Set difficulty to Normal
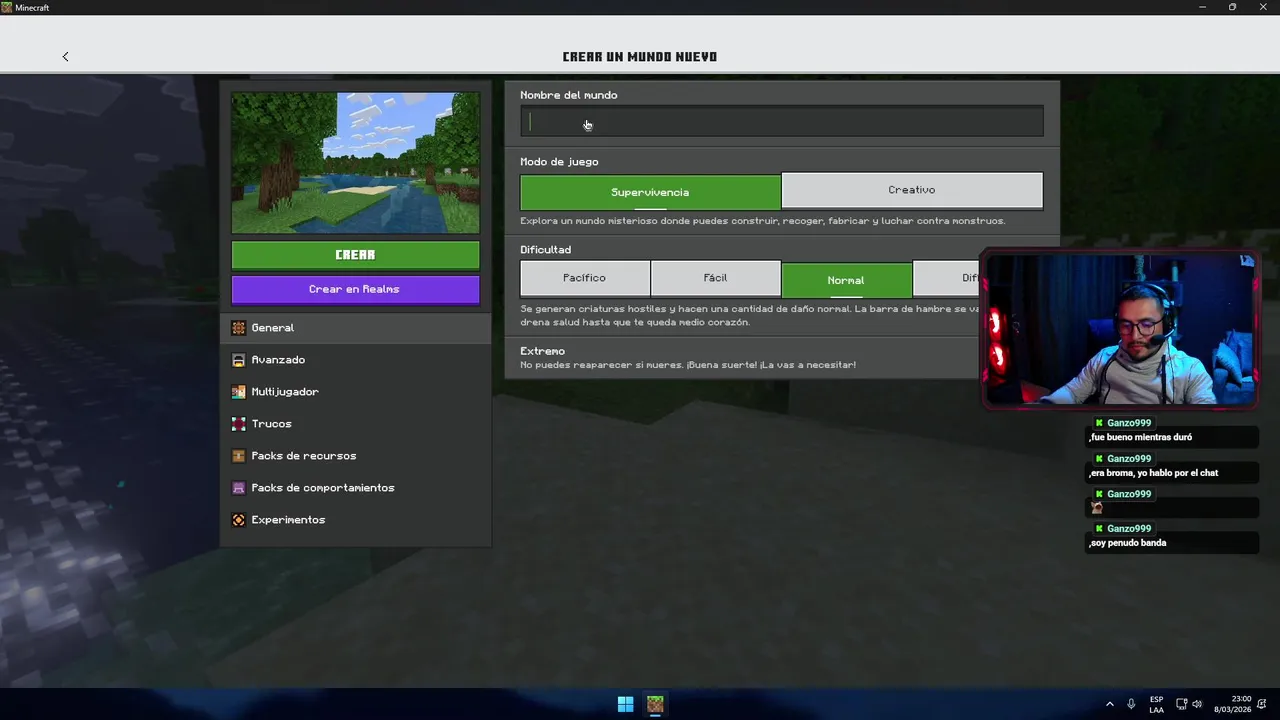The image size is (1280, 720). click(846, 280)
